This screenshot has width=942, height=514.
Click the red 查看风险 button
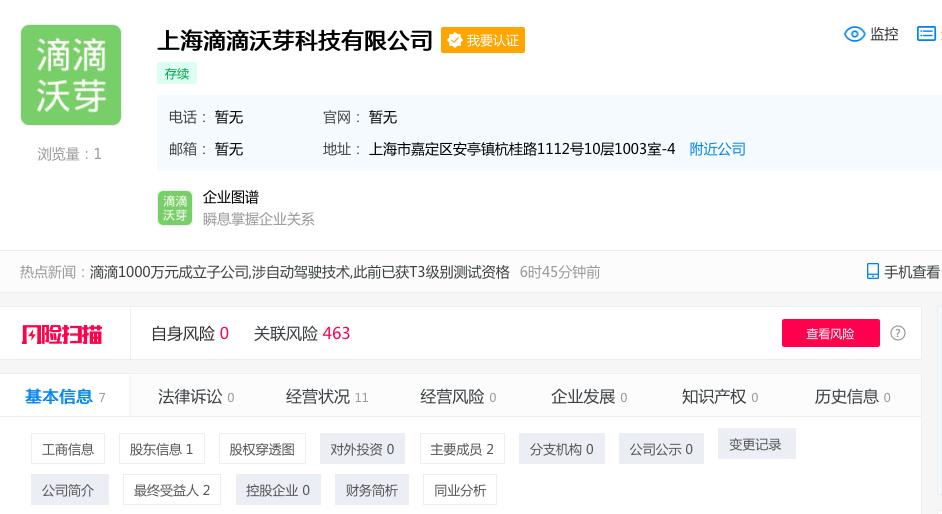830,333
